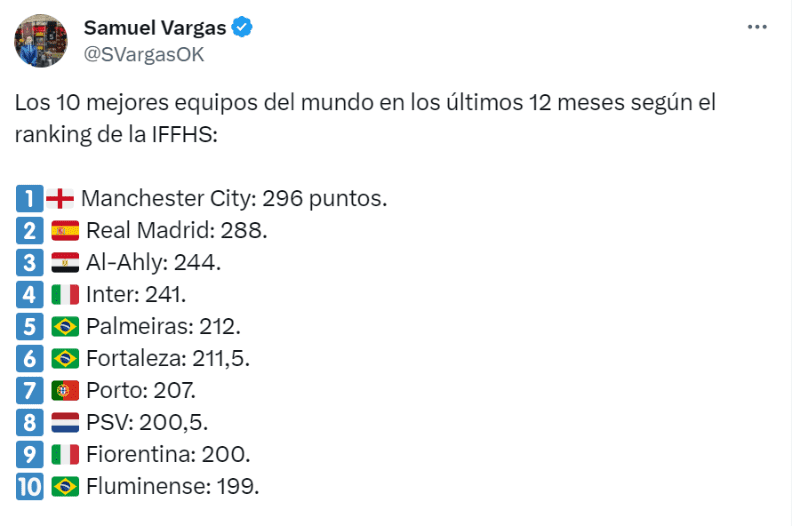Click the Italy flag beside Fiorentina
This screenshot has width=800, height=526.
pyautogui.click(x=64, y=454)
